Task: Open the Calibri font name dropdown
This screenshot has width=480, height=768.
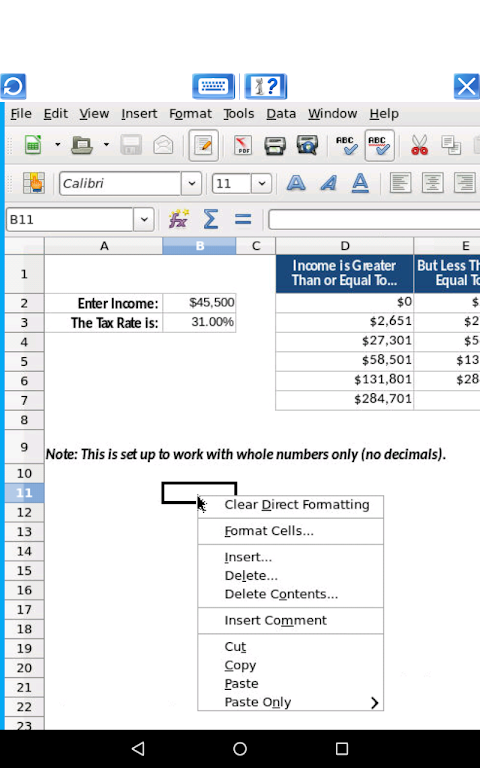Action: click(x=192, y=184)
